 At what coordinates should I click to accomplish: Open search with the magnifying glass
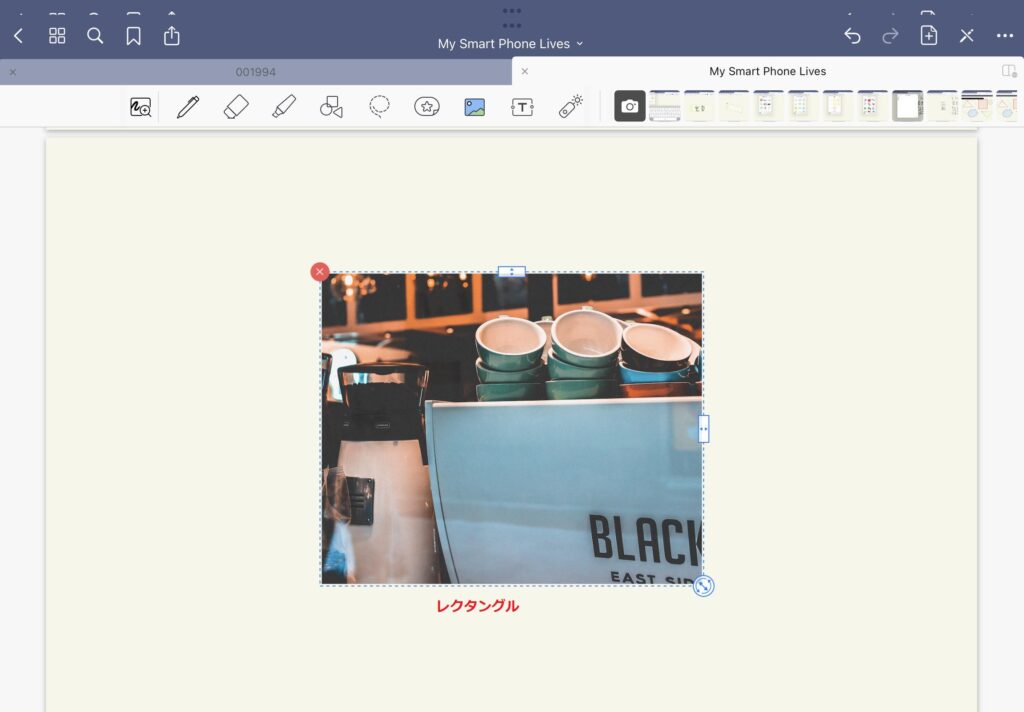[x=95, y=36]
